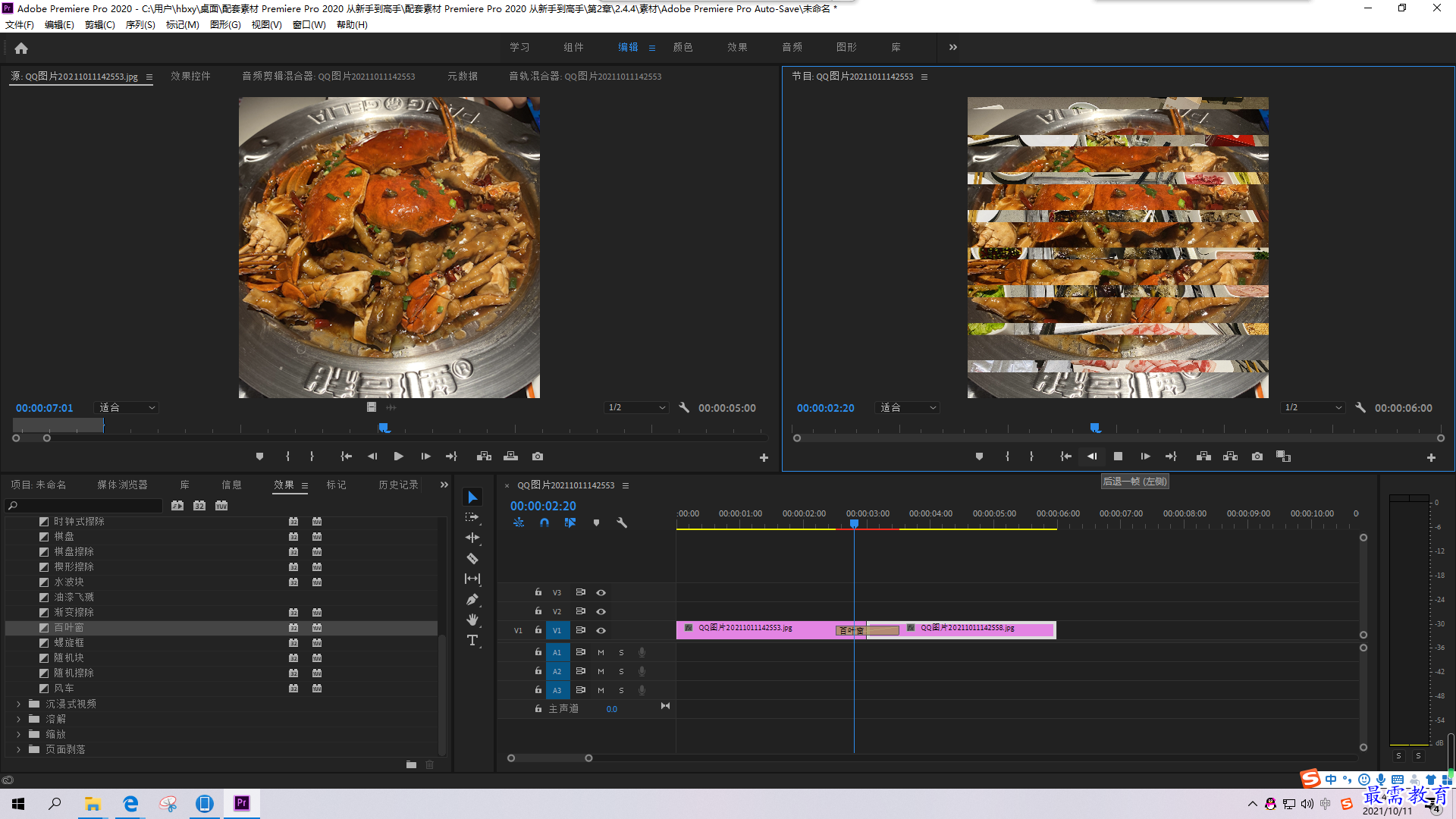Switch to 媒体浏览器 panel tab
1456x819 pixels.
(x=123, y=485)
